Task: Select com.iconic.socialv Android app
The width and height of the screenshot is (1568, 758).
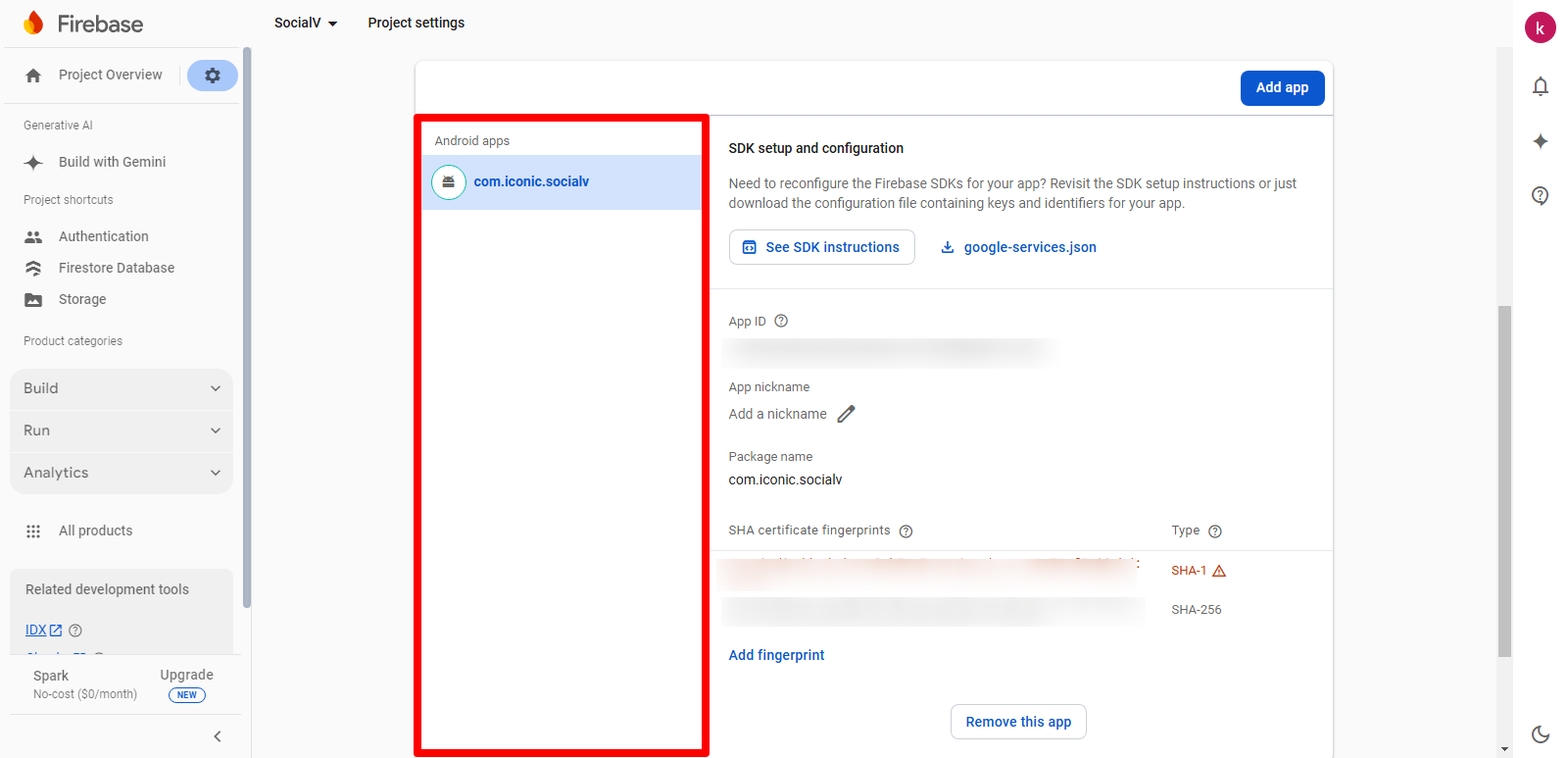Action: pos(531,181)
